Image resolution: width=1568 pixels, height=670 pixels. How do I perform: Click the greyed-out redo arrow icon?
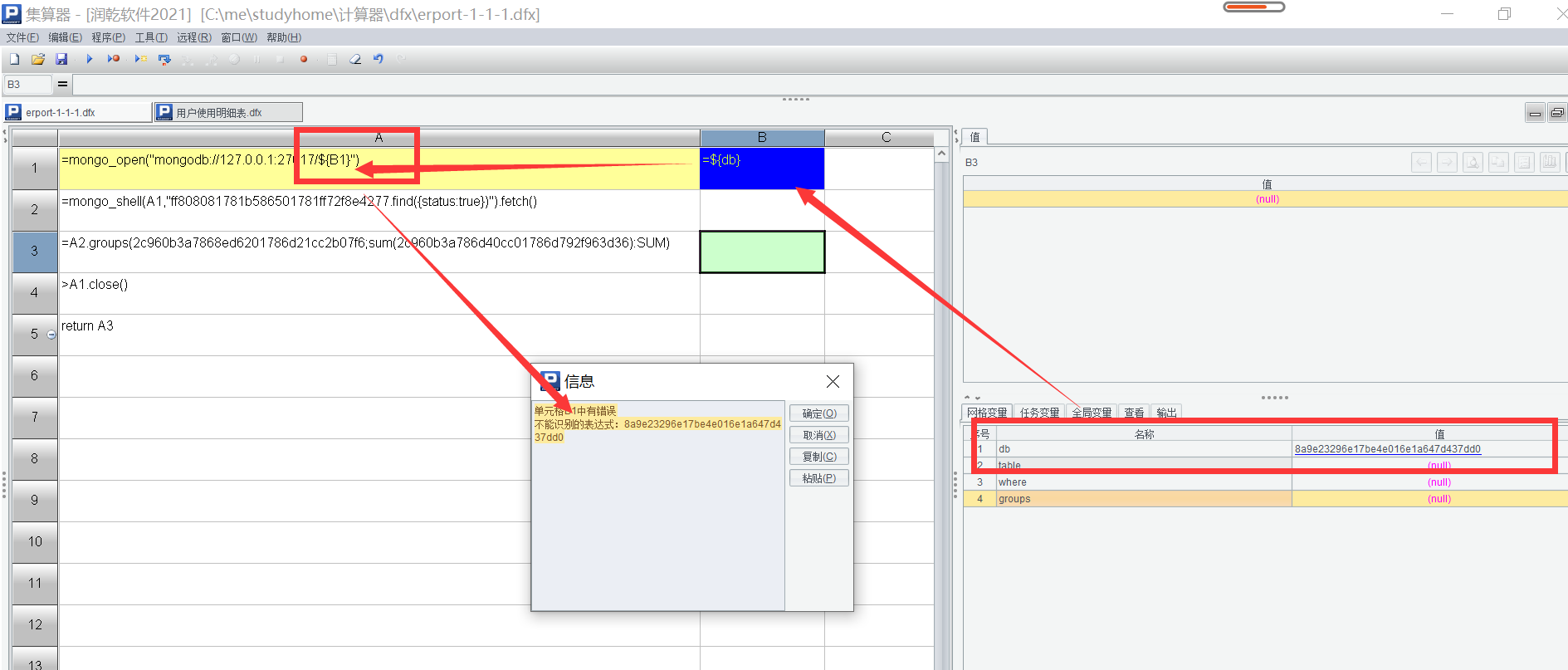tap(402, 59)
